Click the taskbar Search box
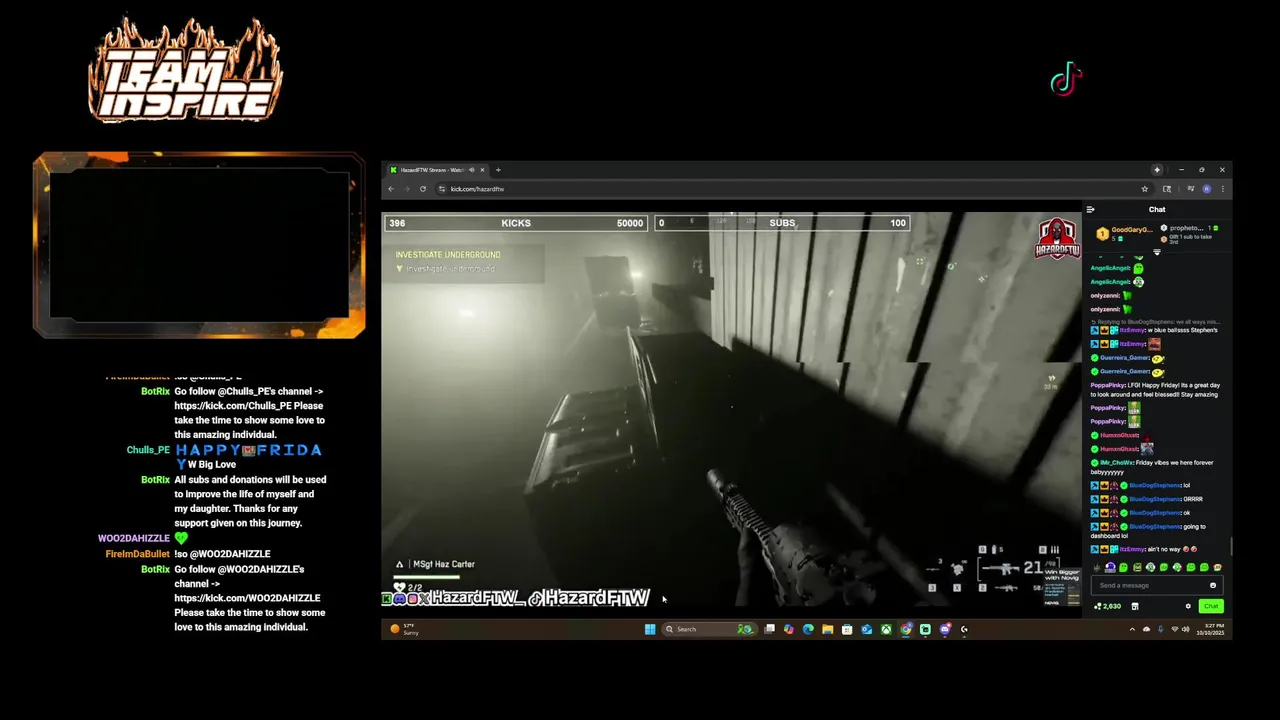 coord(709,629)
